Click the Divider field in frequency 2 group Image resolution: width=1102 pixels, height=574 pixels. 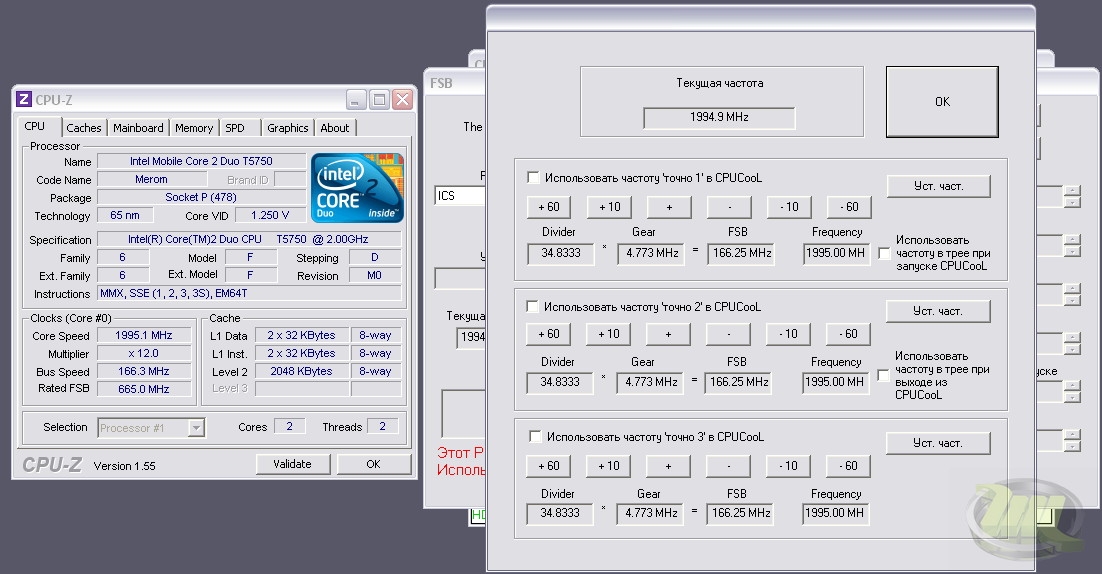(x=559, y=383)
